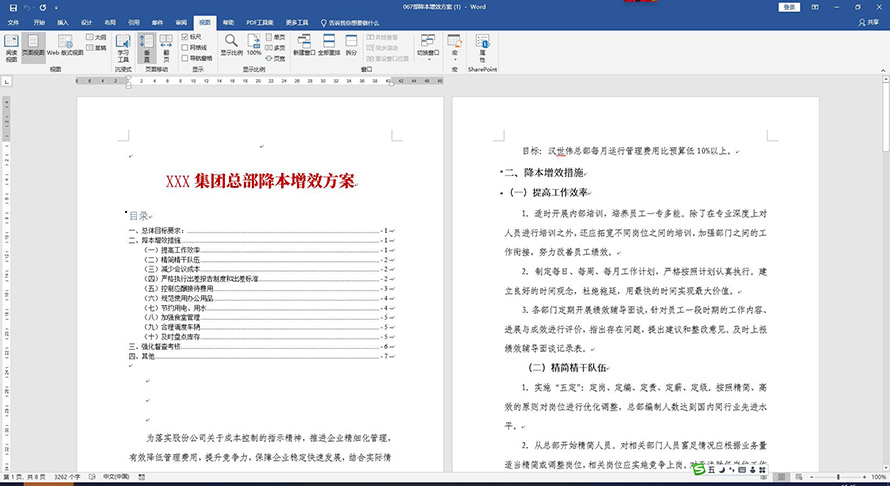Image resolution: width=890 pixels, height=486 pixels.
Task: Toggle the Ruler checkbox (标尺)
Action: [x=192, y=37]
